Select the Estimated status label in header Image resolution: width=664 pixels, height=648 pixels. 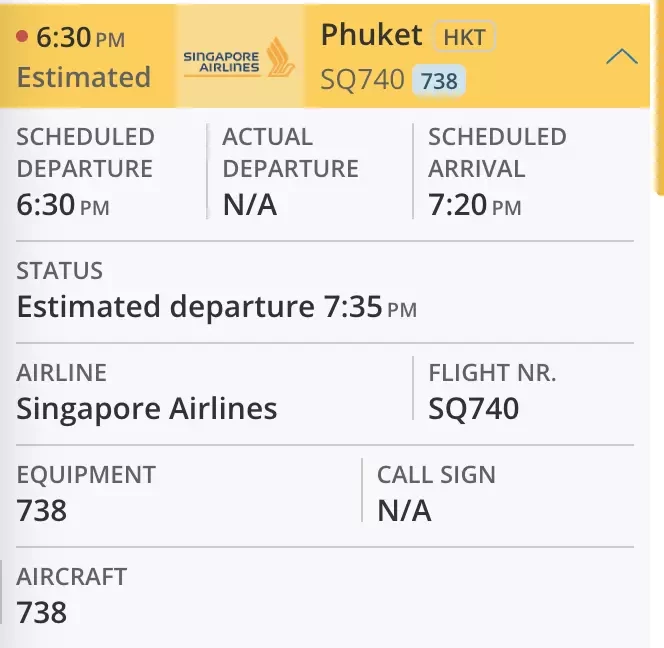(84, 77)
